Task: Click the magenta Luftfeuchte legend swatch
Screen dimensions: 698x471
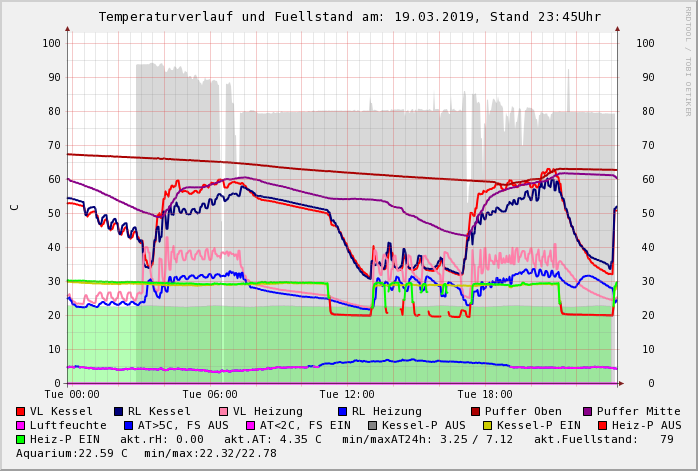Action: pos(20,426)
